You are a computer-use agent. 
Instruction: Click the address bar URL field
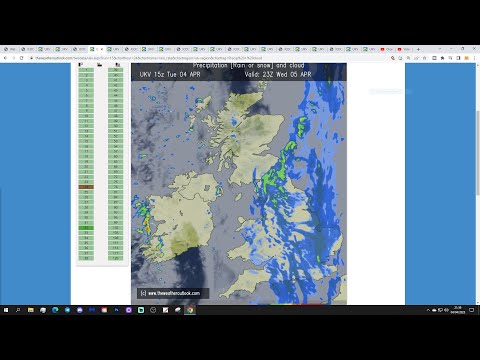[210, 58]
